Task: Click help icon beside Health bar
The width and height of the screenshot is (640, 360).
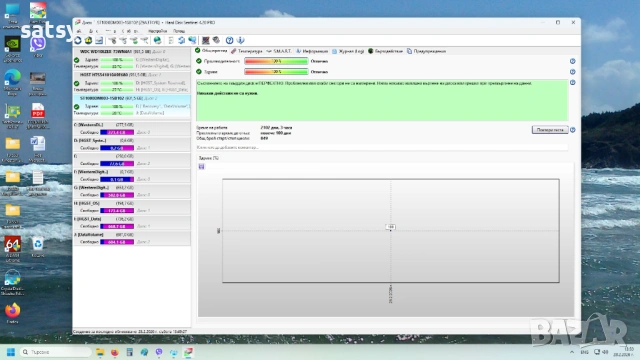Action: tap(572, 72)
